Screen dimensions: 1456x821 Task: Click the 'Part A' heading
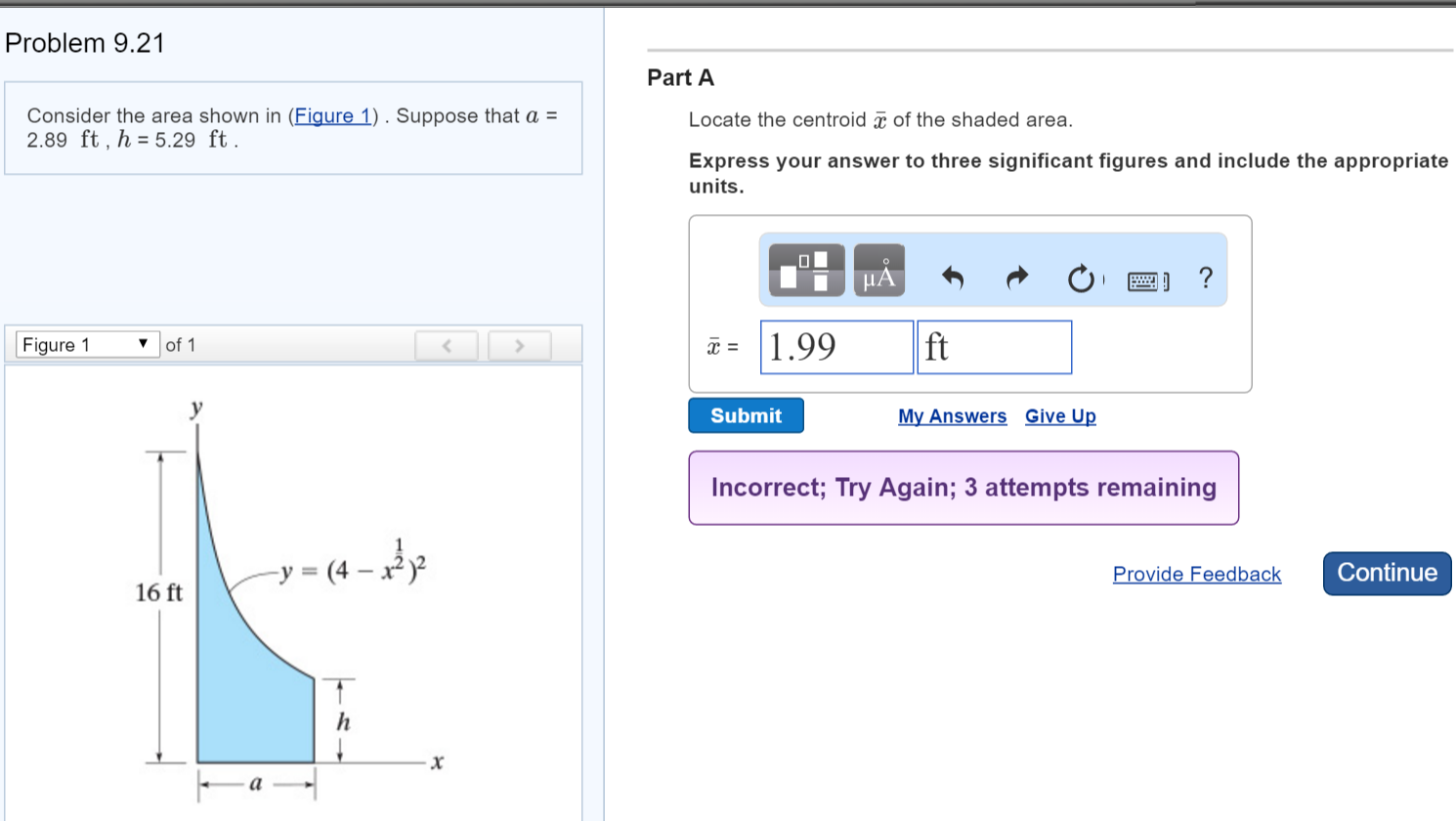pos(681,77)
